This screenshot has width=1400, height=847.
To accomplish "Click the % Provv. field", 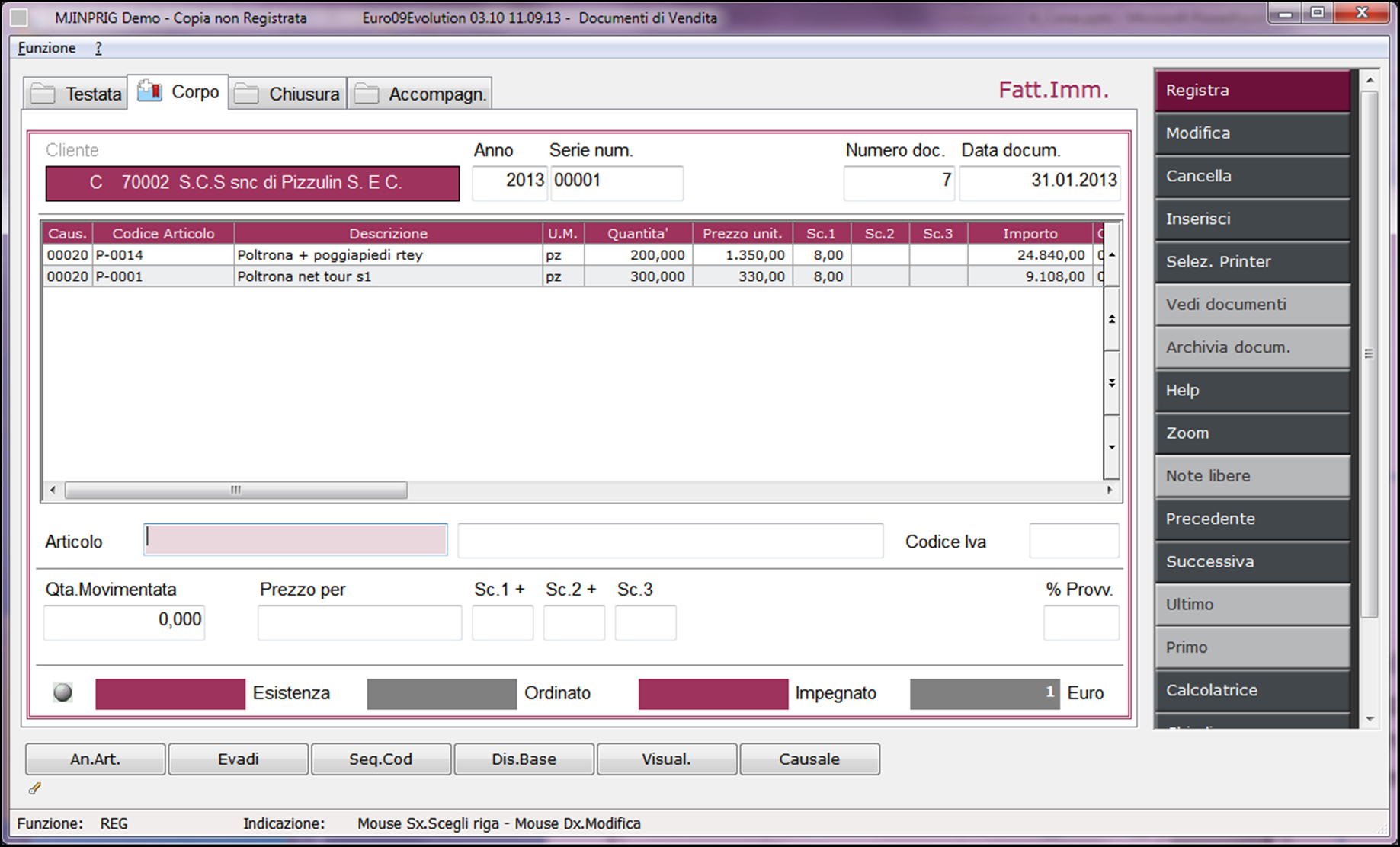I will 1081,622.
